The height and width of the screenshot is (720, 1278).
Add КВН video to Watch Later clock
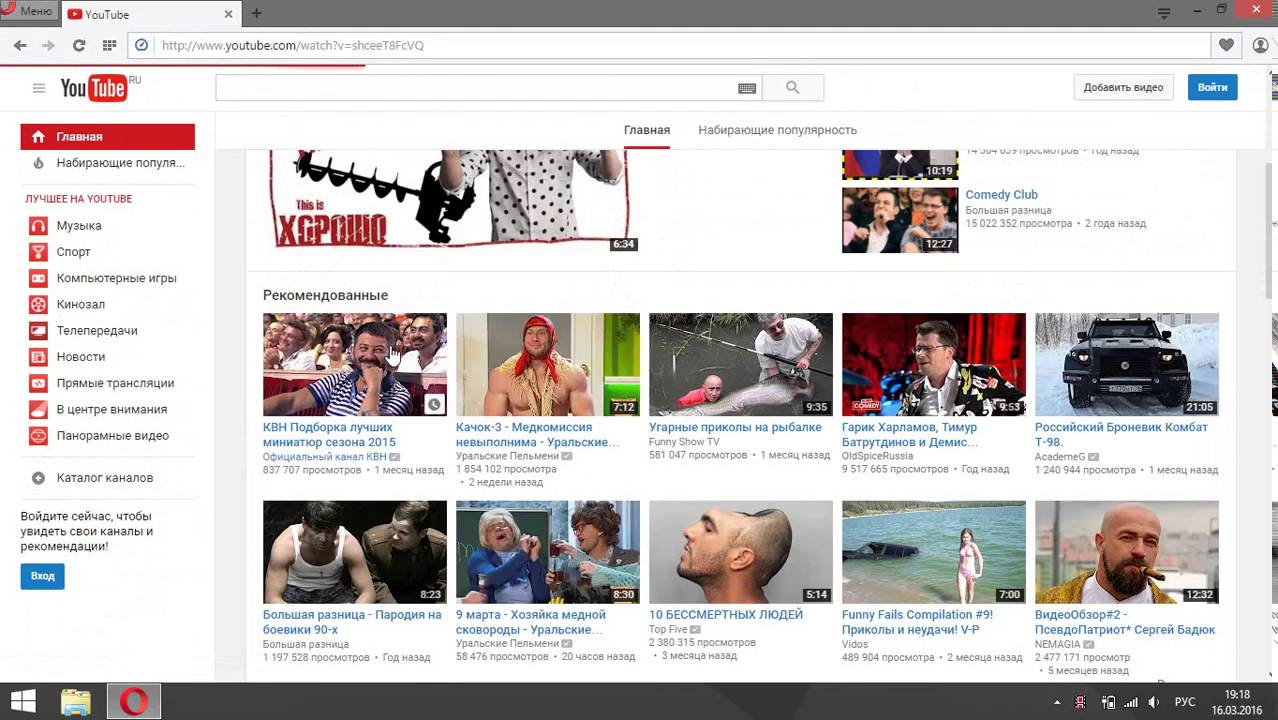[434, 404]
